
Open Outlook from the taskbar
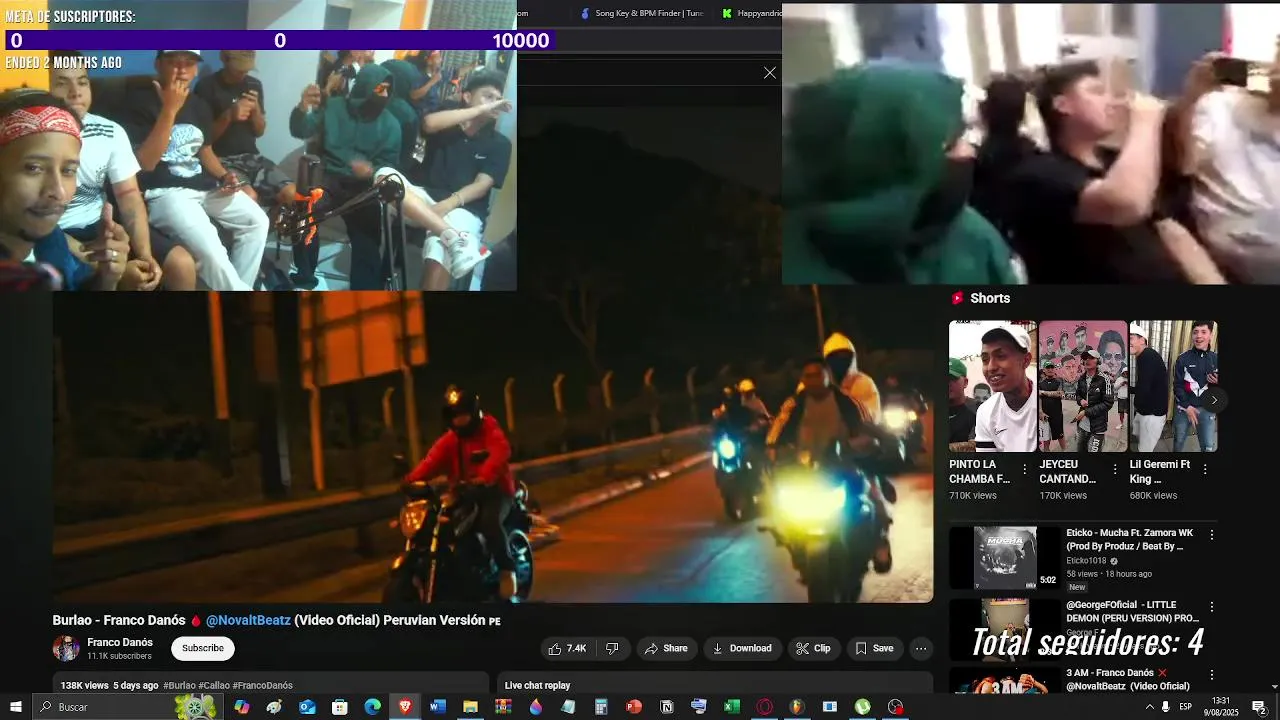307,707
